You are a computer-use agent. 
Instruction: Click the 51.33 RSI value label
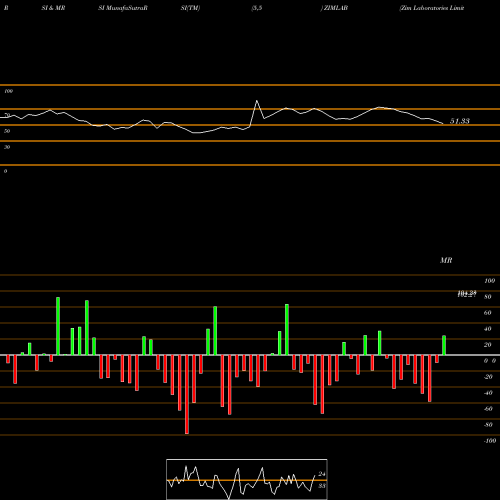(460, 121)
